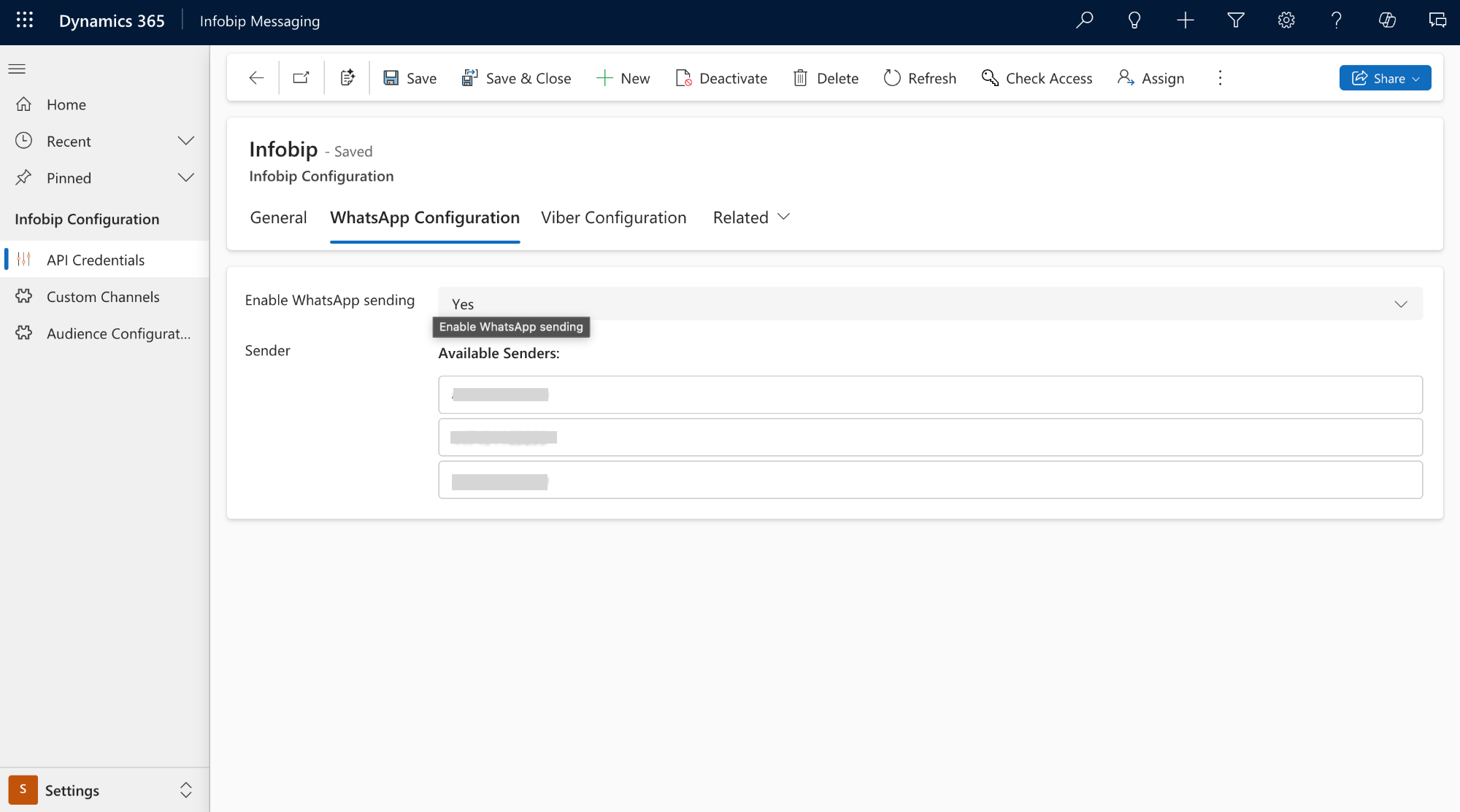Viewport: 1460px width, 812px height.
Task: Switch to the Viber Configuration tab
Action: [x=613, y=217]
